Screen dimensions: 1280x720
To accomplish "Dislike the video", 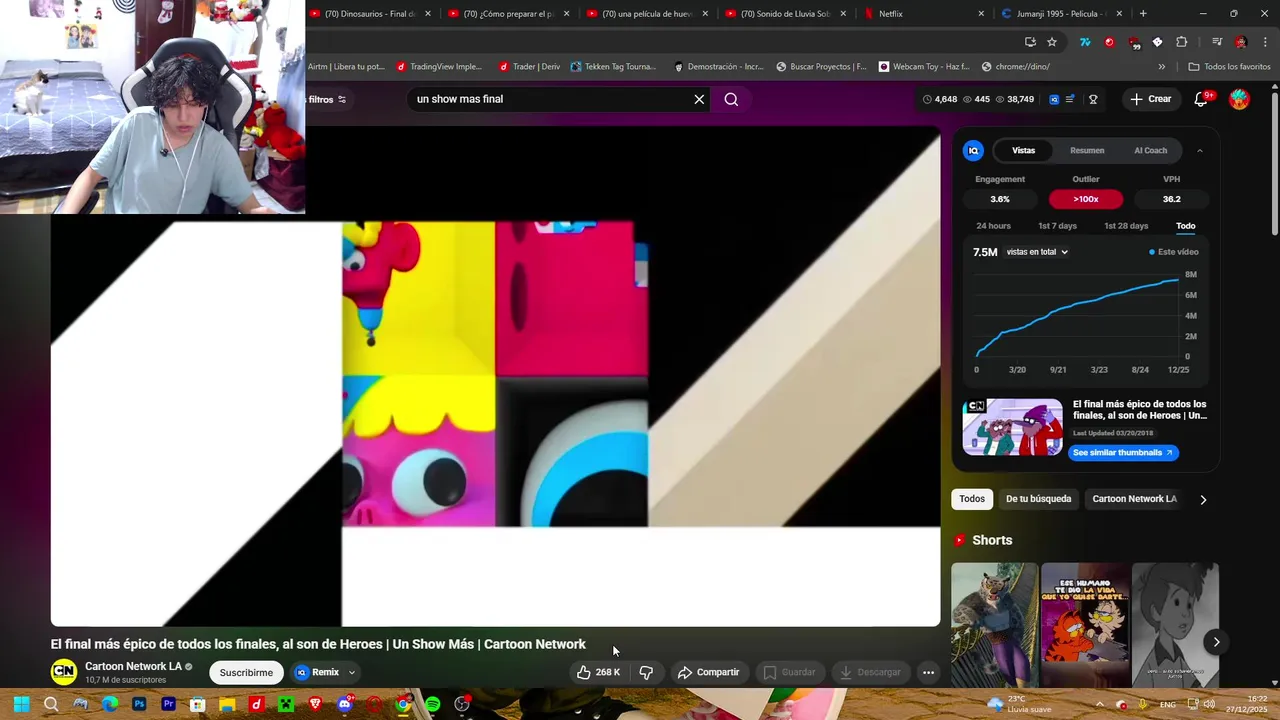I will coord(646,673).
